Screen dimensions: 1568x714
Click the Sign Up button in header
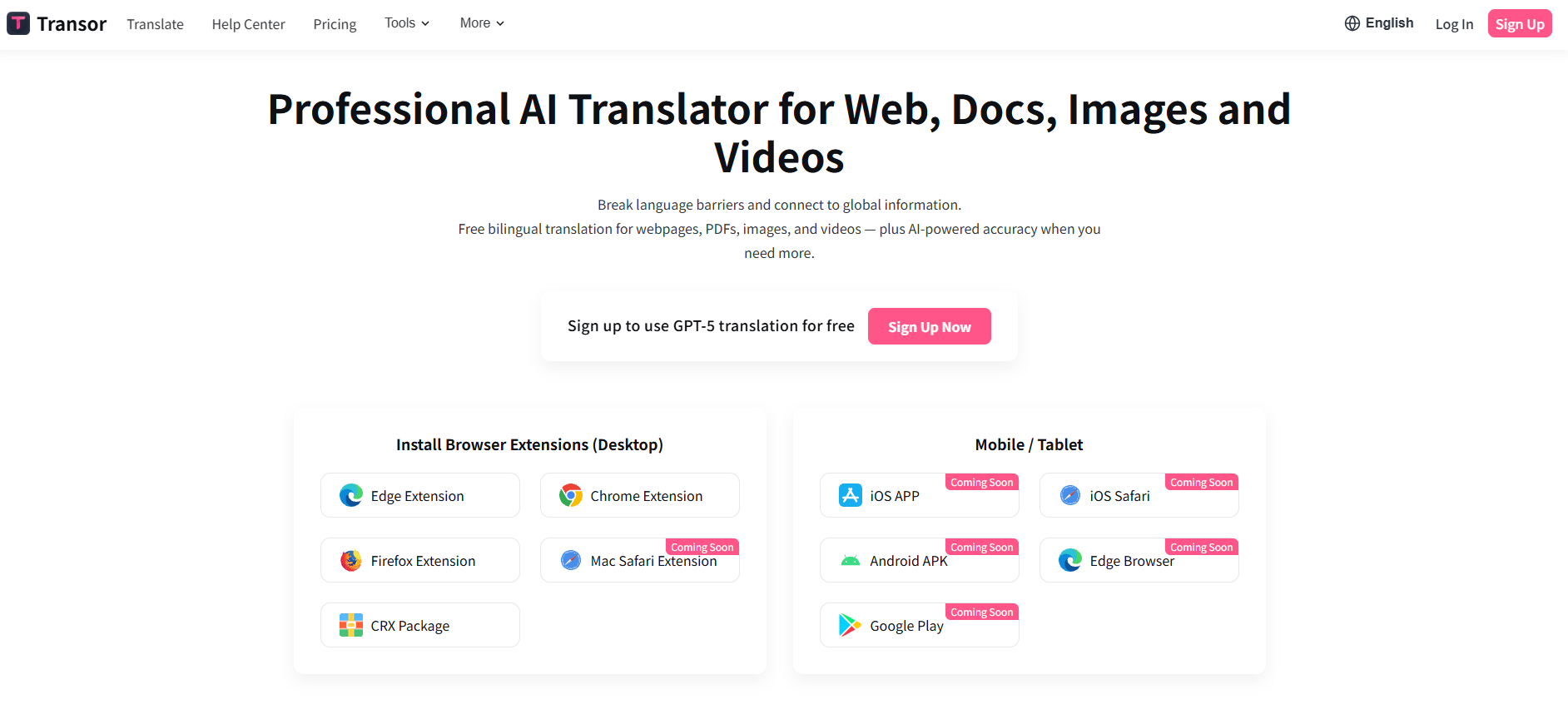[1520, 23]
